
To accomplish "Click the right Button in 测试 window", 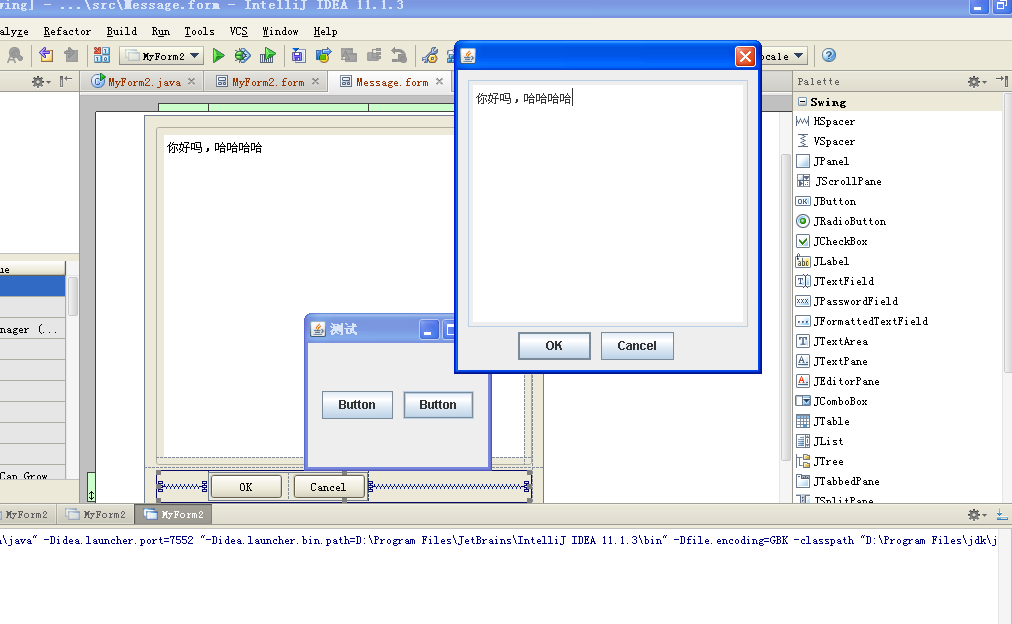I will click(438, 405).
